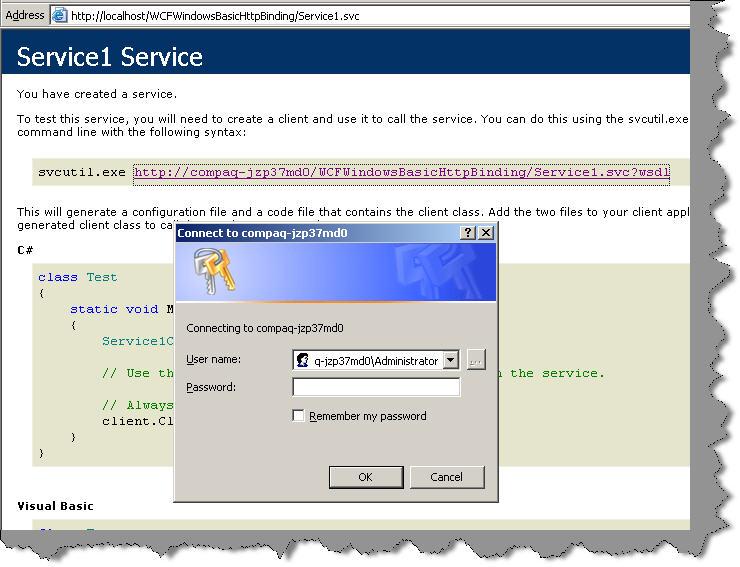Screen dimensions: 740x567
Task: Click the keys icon in dialog banner
Action: [x=214, y=271]
